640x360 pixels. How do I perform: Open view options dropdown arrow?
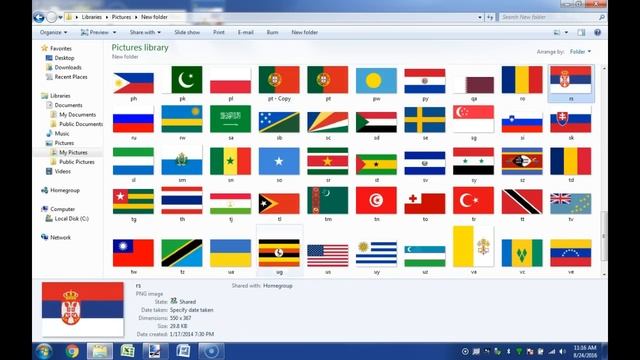point(566,32)
